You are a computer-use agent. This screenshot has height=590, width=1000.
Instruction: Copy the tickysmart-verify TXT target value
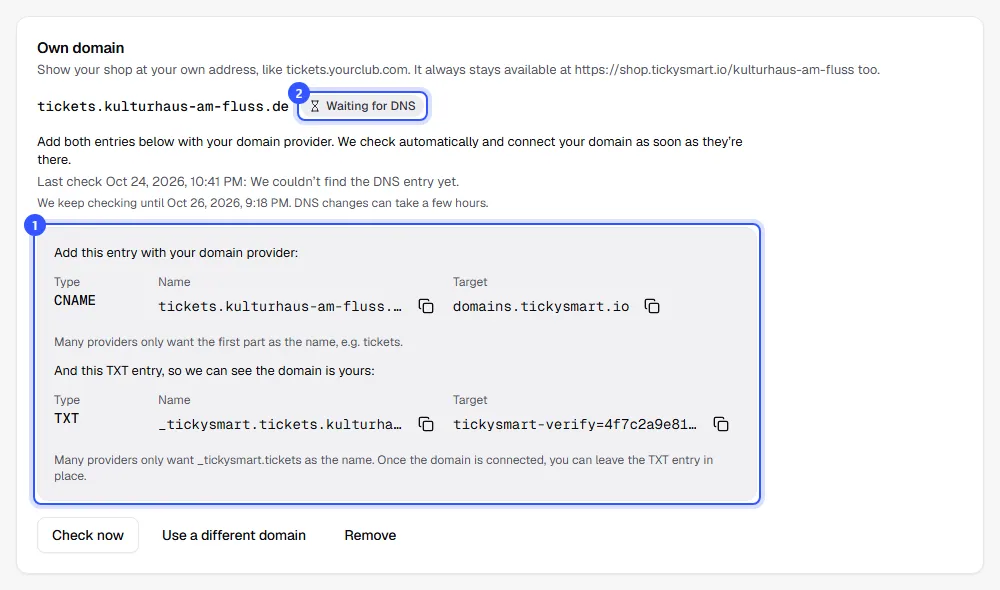tap(721, 424)
